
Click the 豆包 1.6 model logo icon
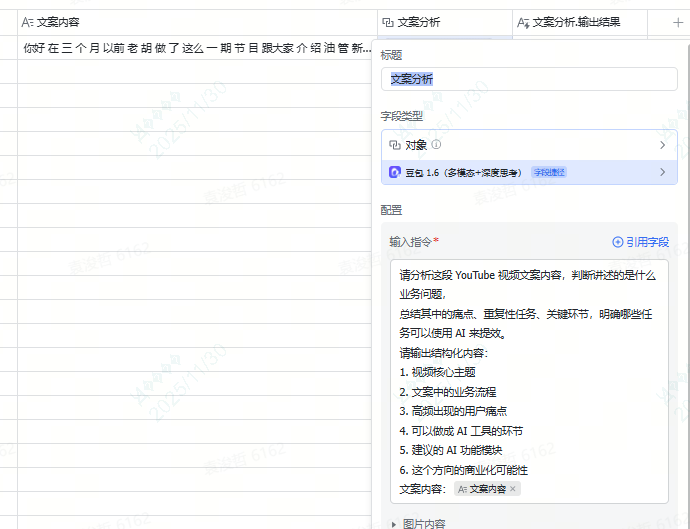click(x=395, y=172)
